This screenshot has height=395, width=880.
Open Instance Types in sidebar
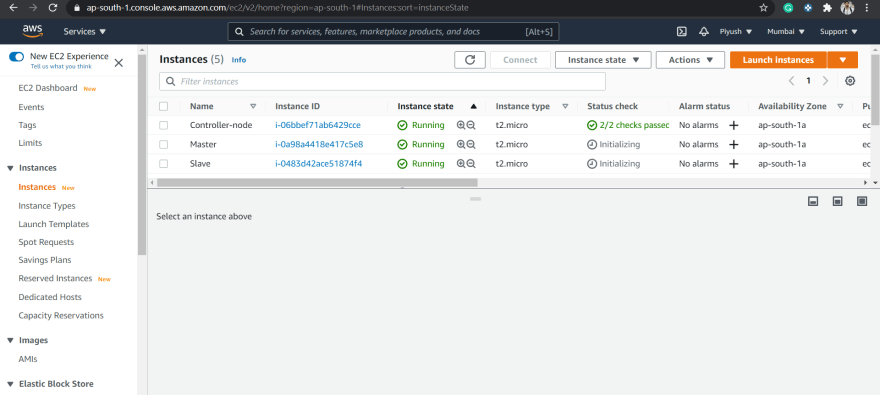point(47,206)
